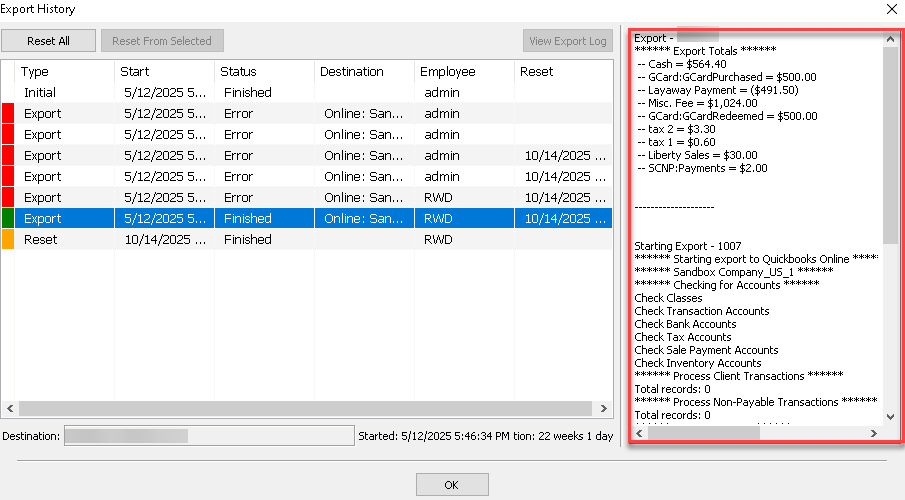Click the 'Check Transaction Accounts' line
The image size is (905, 500).
click(702, 311)
